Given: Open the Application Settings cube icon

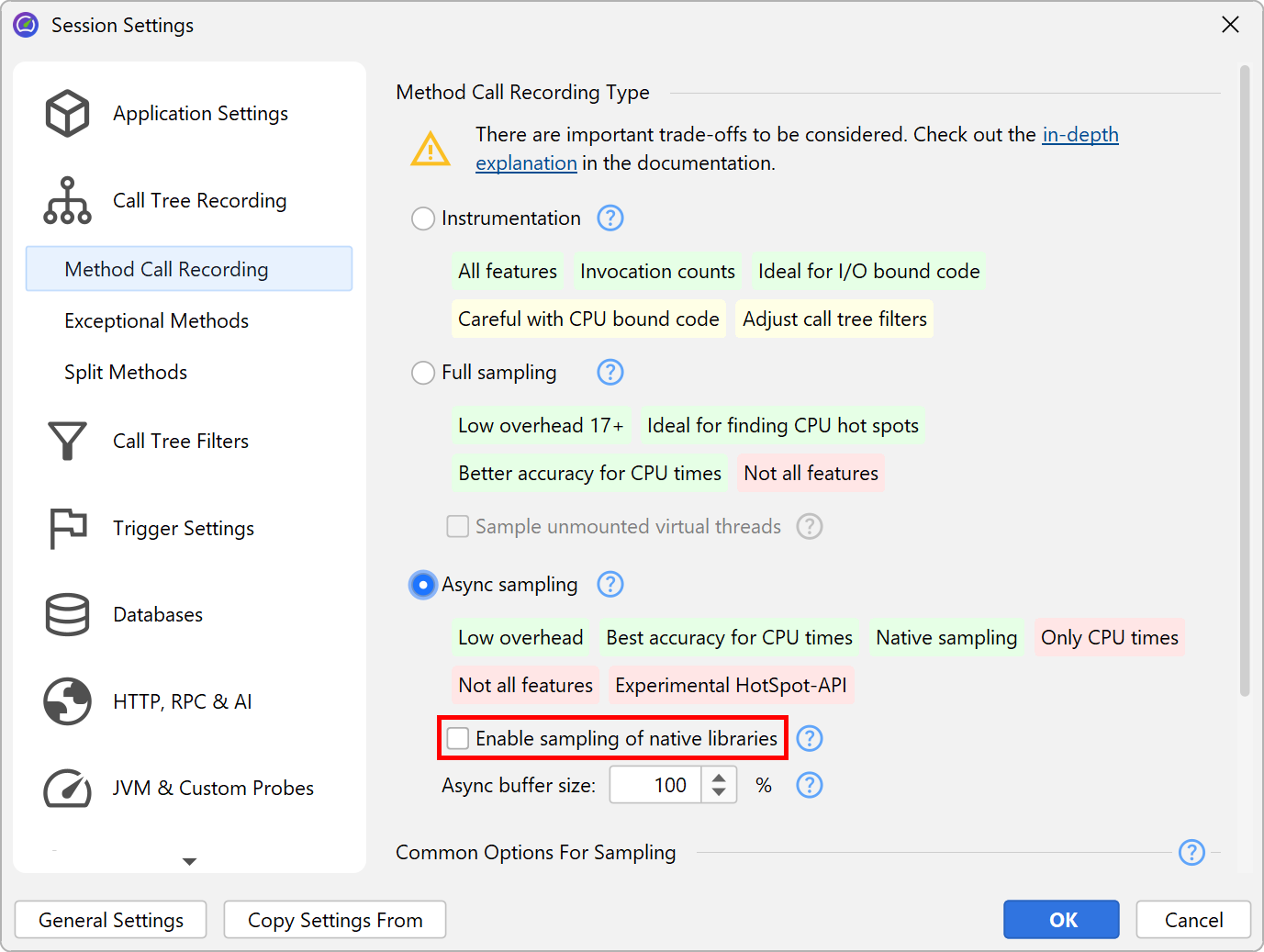Looking at the screenshot, I should click(67, 114).
